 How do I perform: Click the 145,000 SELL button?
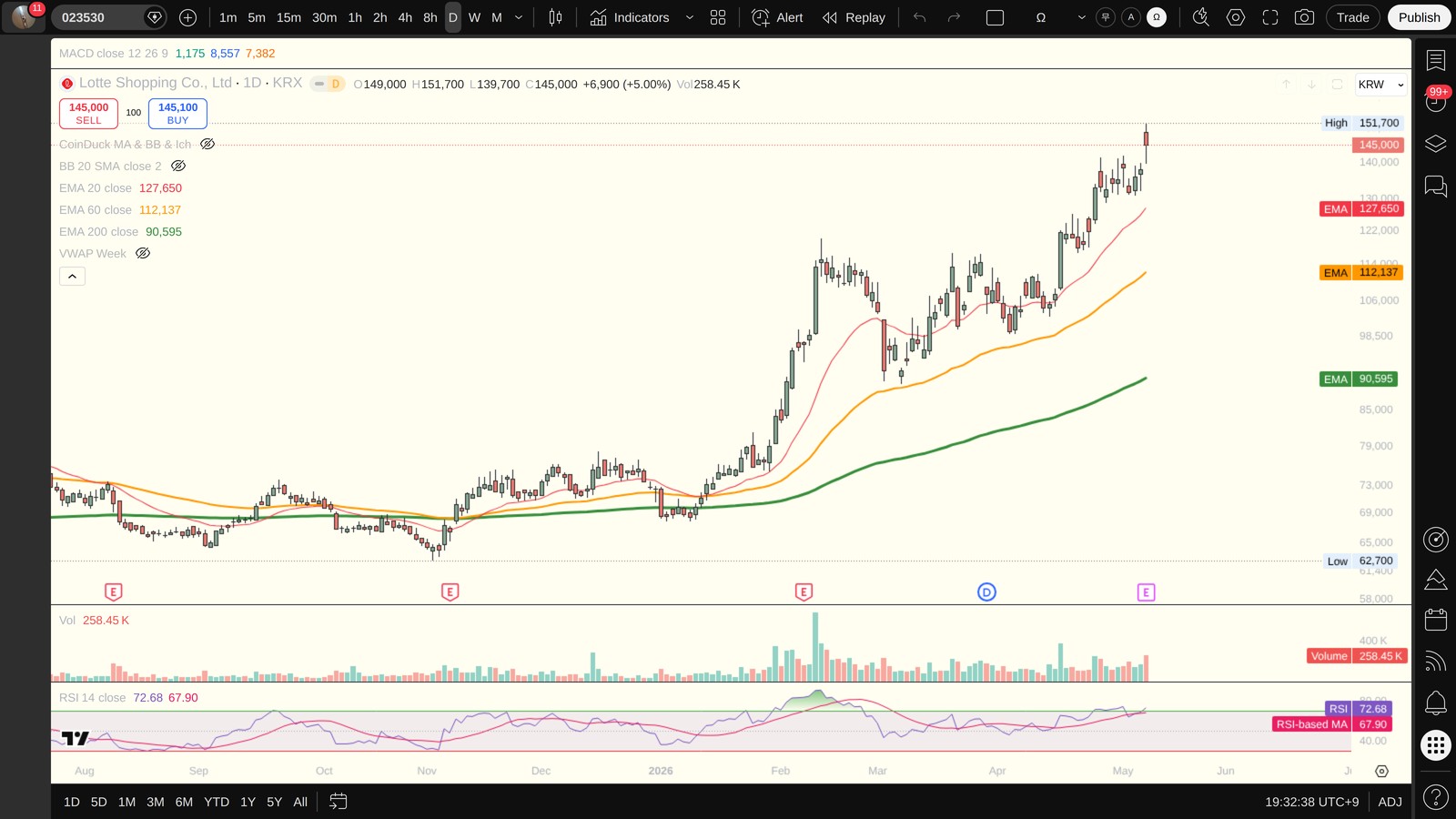(88, 114)
